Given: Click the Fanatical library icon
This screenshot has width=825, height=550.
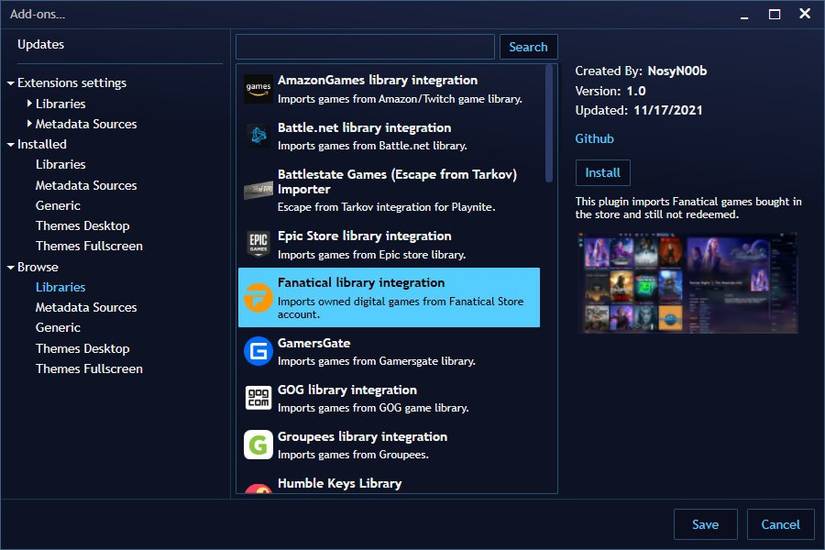Looking at the screenshot, I should point(258,297).
